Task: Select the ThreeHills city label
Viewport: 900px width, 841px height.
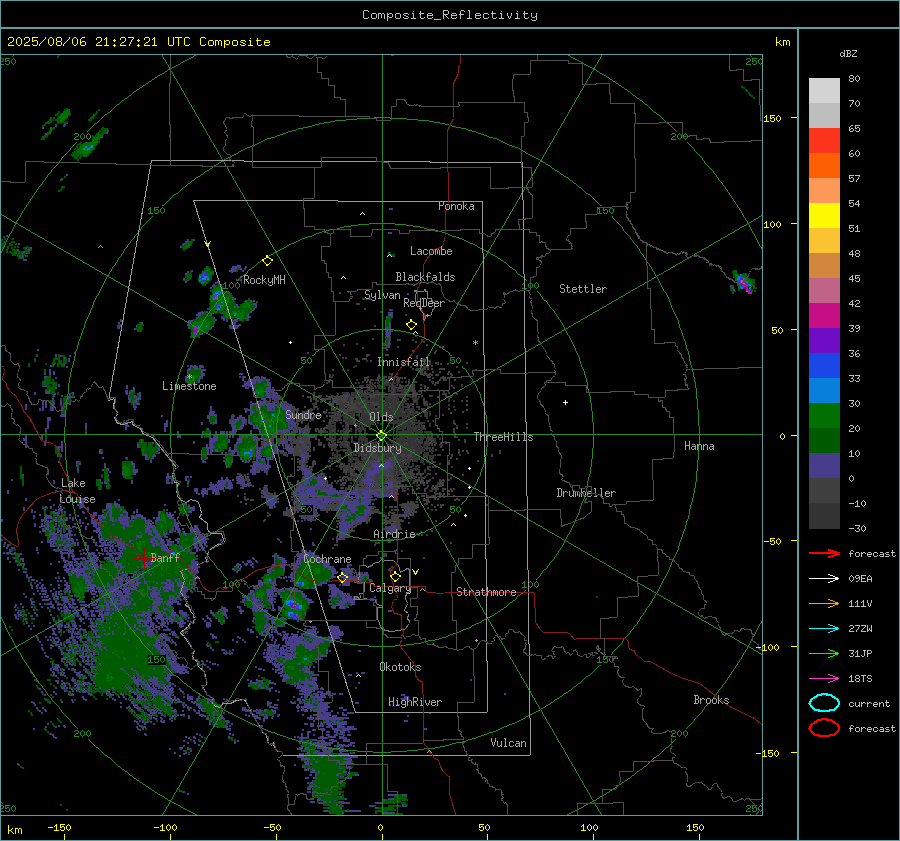Action: click(503, 437)
